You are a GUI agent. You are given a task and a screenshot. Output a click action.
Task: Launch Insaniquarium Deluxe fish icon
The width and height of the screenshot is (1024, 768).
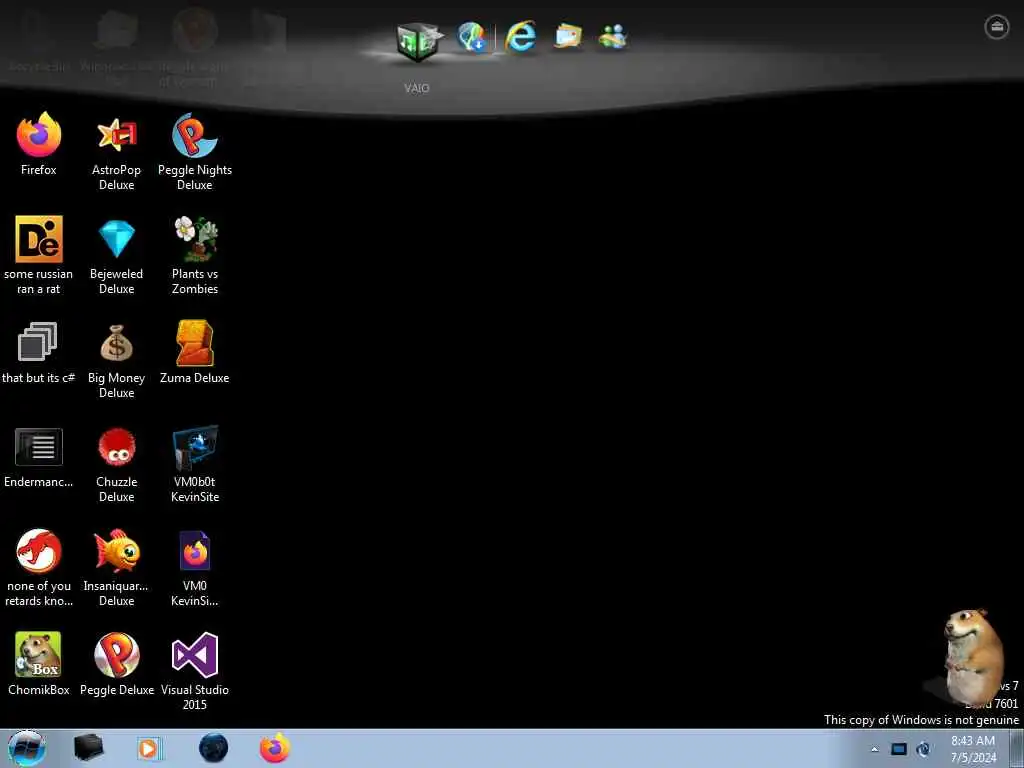[116, 568]
